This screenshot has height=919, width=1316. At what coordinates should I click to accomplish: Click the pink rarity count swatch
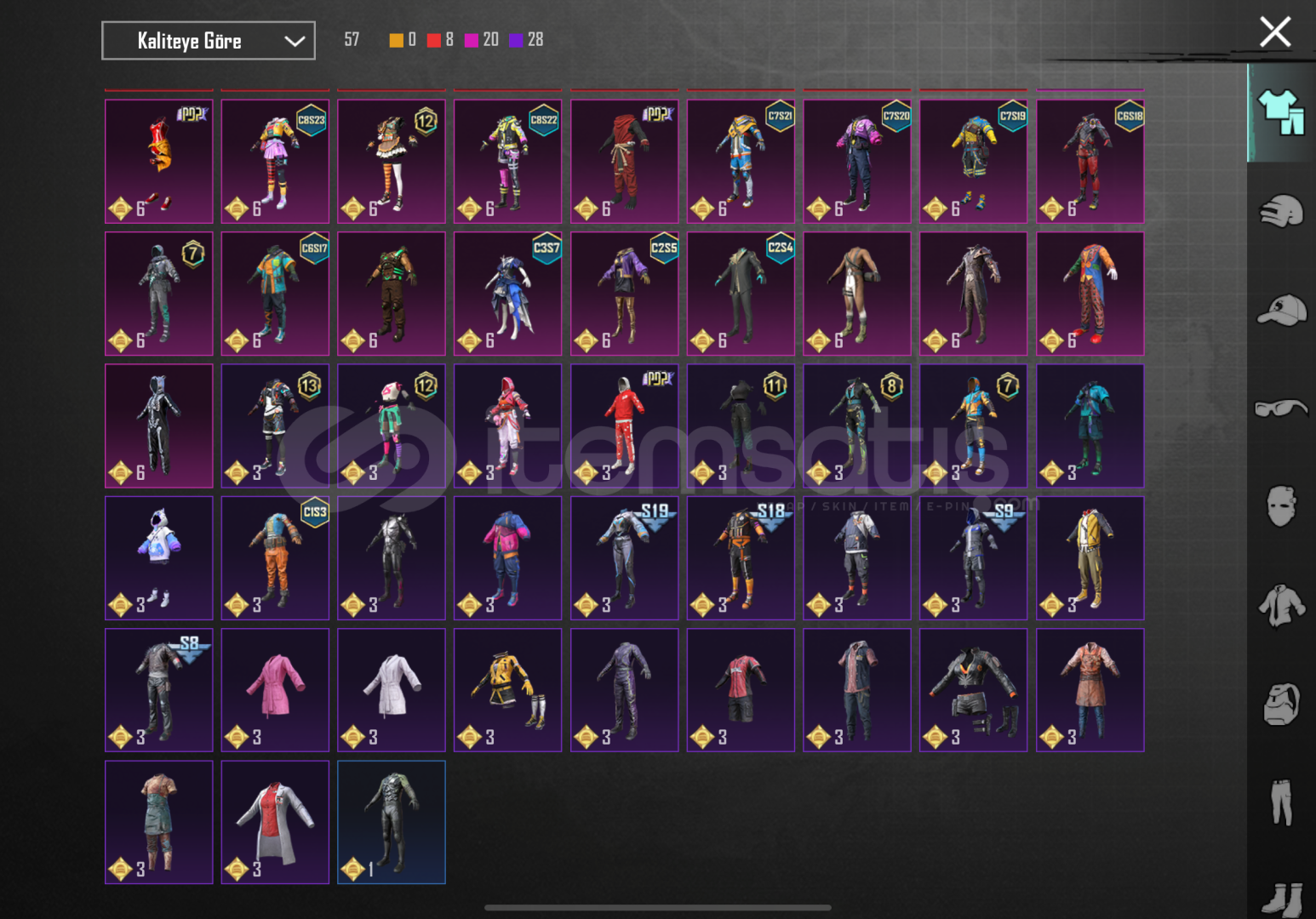(x=471, y=40)
